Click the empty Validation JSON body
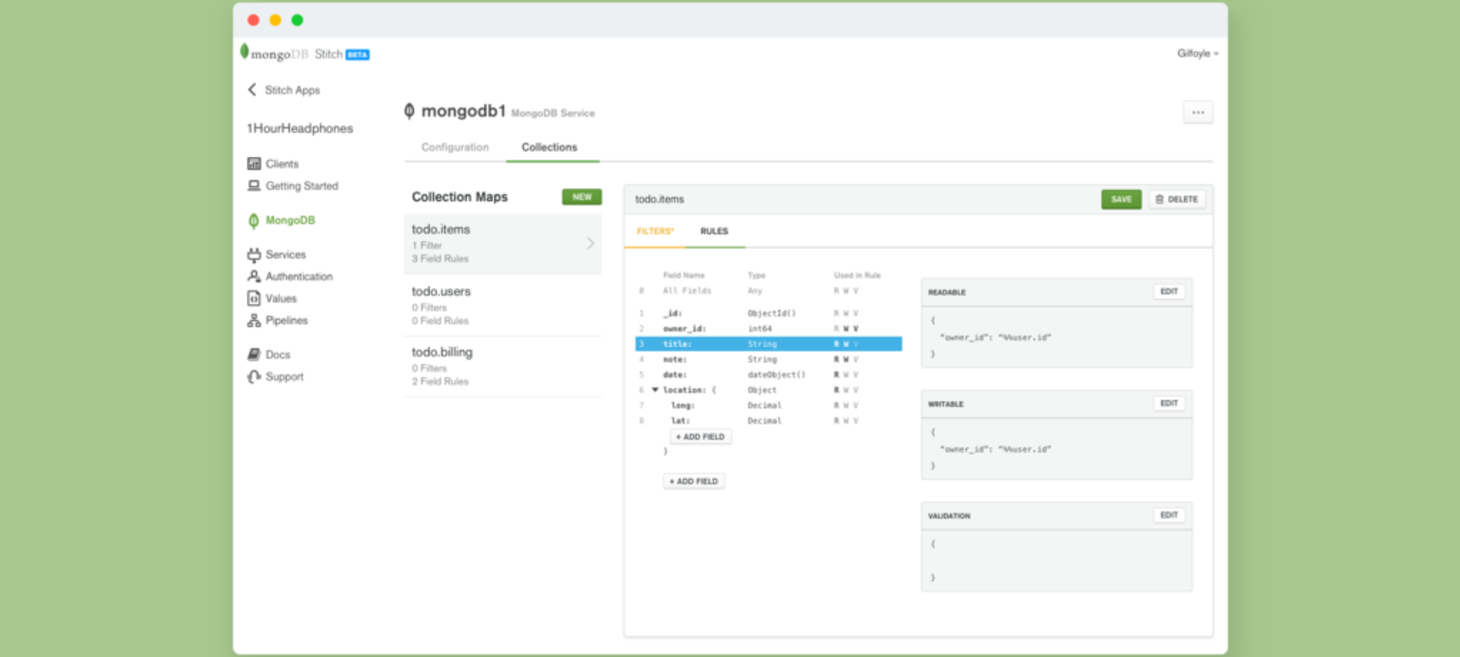This screenshot has width=1460, height=657. [1057, 560]
